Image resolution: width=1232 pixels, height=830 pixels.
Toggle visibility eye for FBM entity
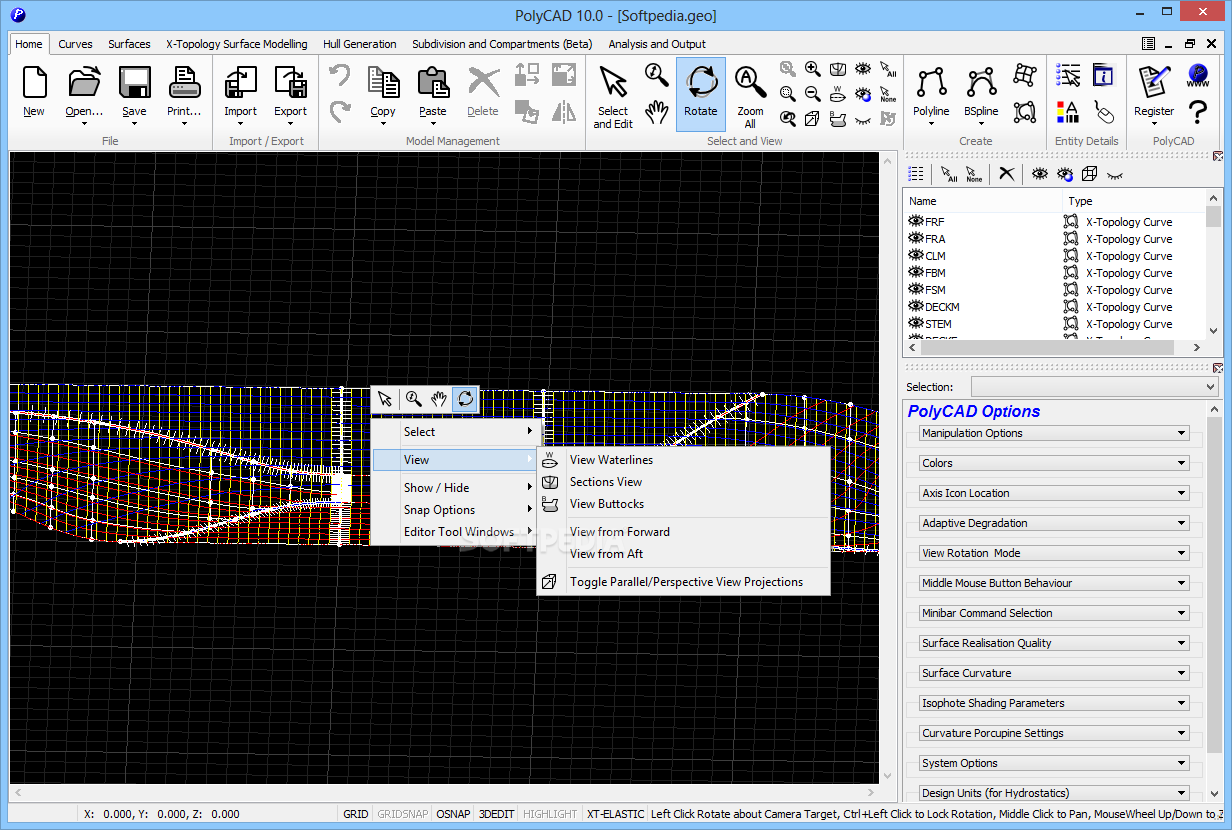[x=915, y=273]
